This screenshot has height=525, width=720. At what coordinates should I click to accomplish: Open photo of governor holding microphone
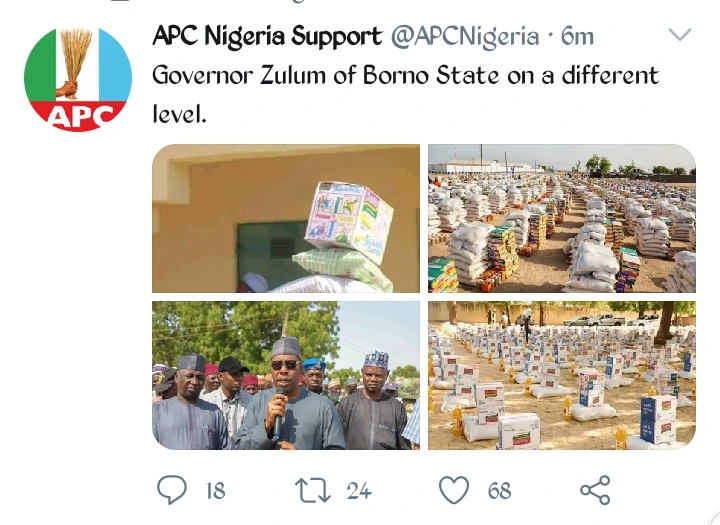coord(286,375)
